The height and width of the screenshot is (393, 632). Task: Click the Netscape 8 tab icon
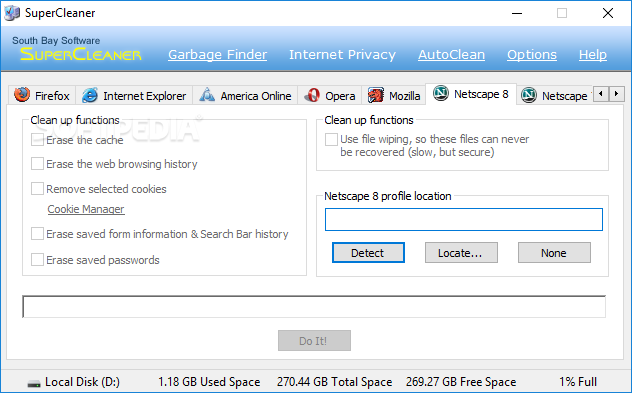[441, 94]
